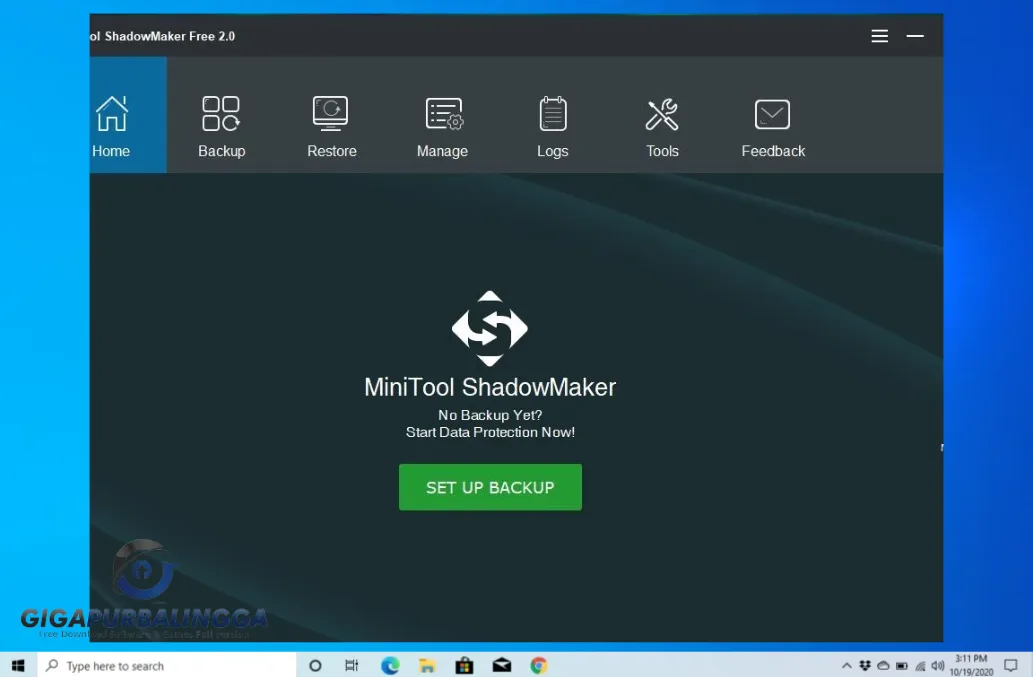This screenshot has height=677, width=1033.
Task: Open the Mail app from taskbar
Action: tap(502, 666)
